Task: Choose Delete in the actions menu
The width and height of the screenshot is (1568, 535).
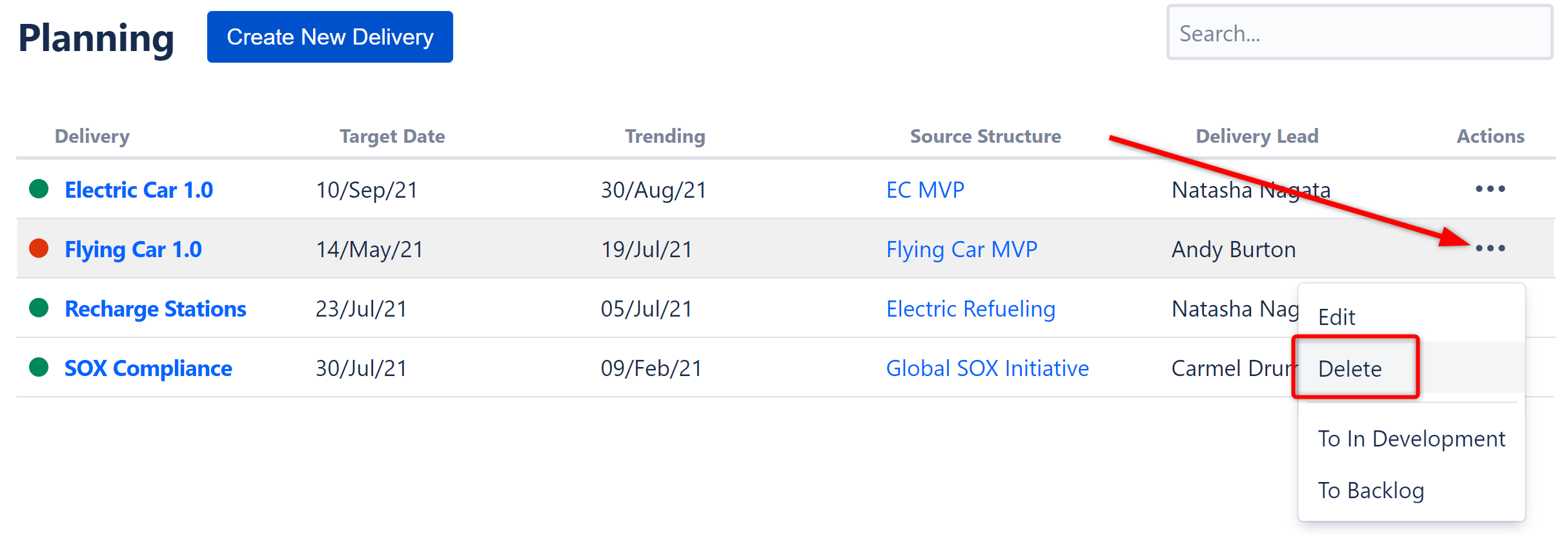Action: (x=1350, y=369)
